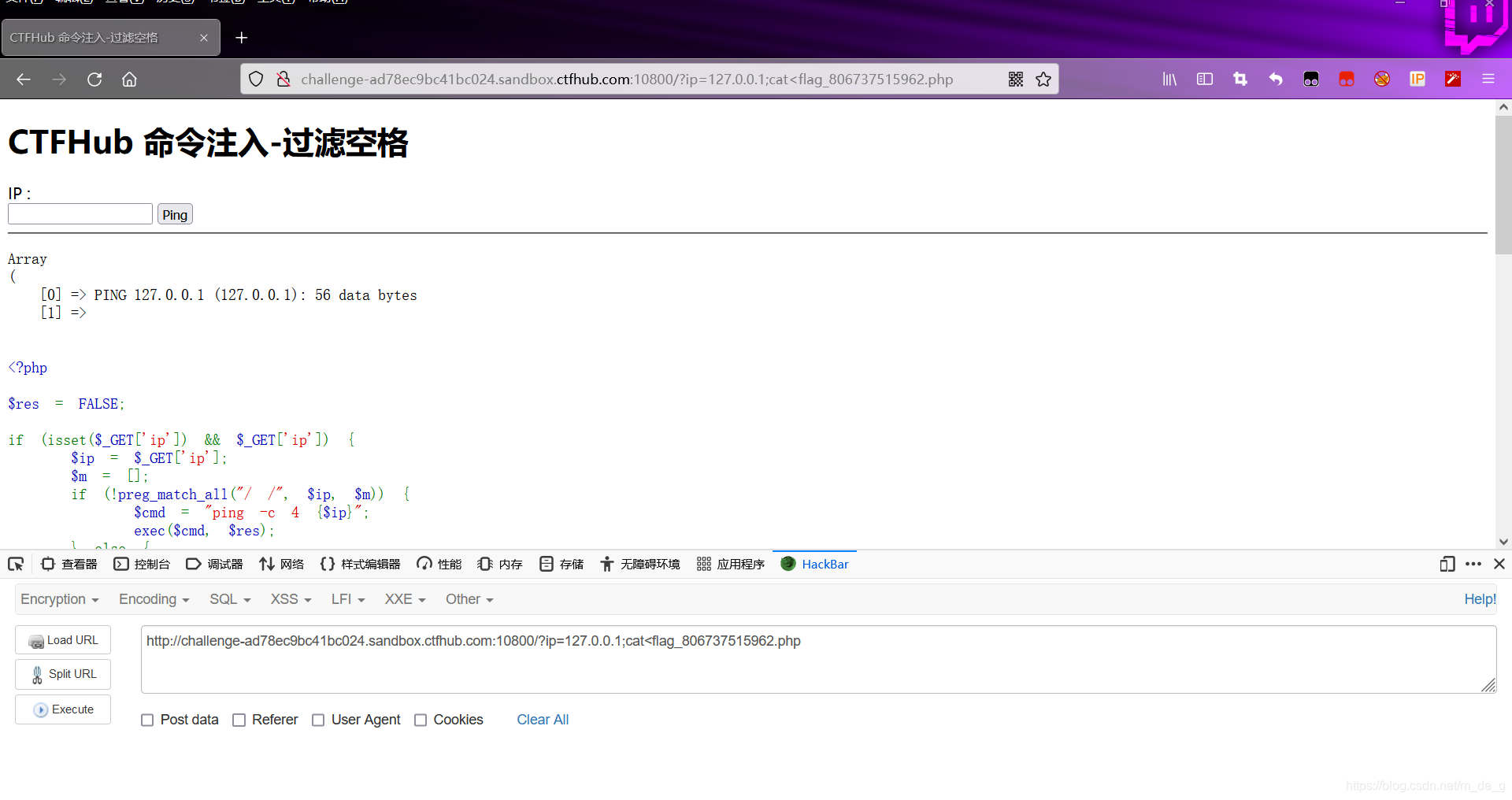The width and height of the screenshot is (1512, 800).
Task: Switch to the 控制台 console tab
Action: (142, 565)
